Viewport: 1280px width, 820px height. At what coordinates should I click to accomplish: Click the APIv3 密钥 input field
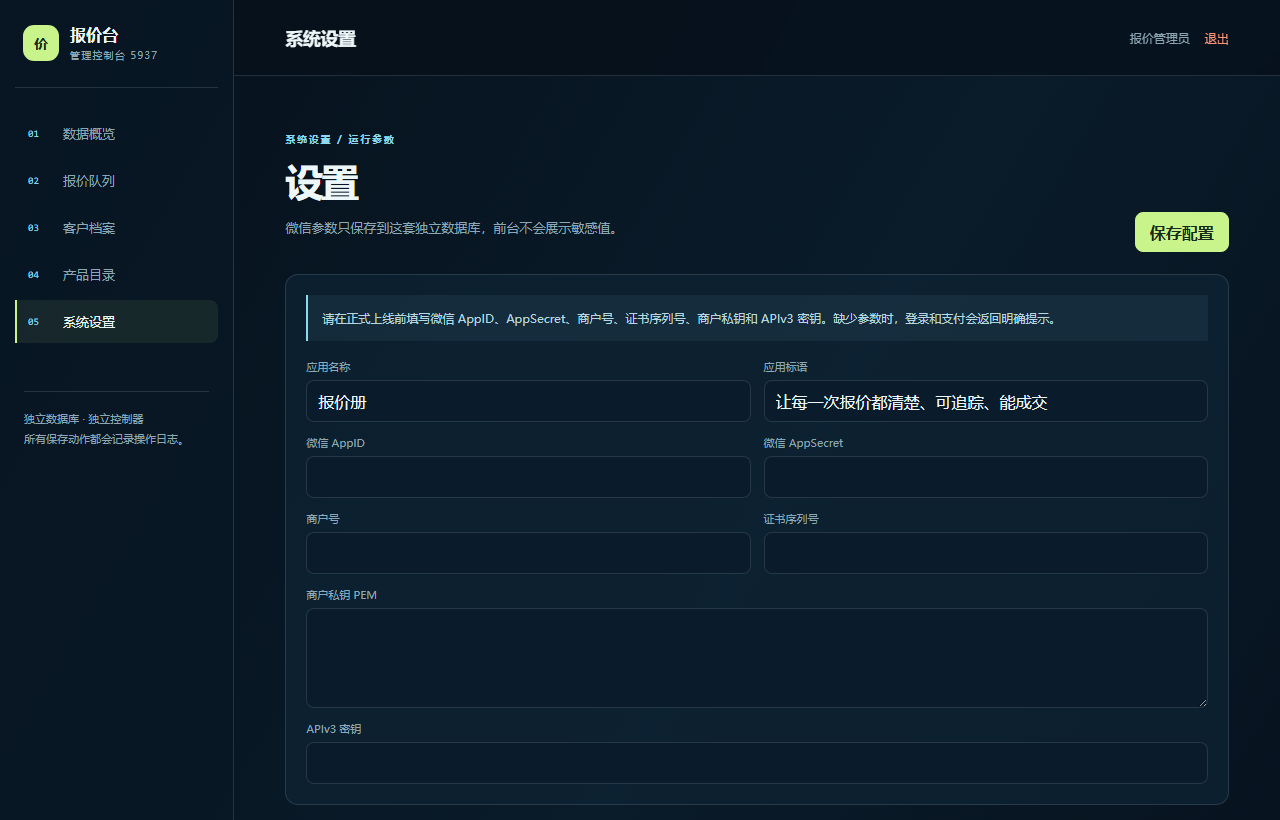(757, 763)
